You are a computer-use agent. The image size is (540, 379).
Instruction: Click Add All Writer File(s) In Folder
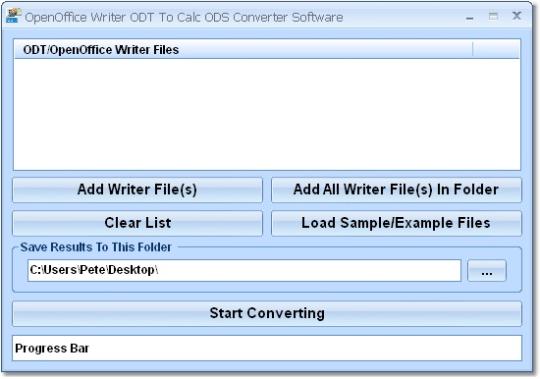pos(396,190)
